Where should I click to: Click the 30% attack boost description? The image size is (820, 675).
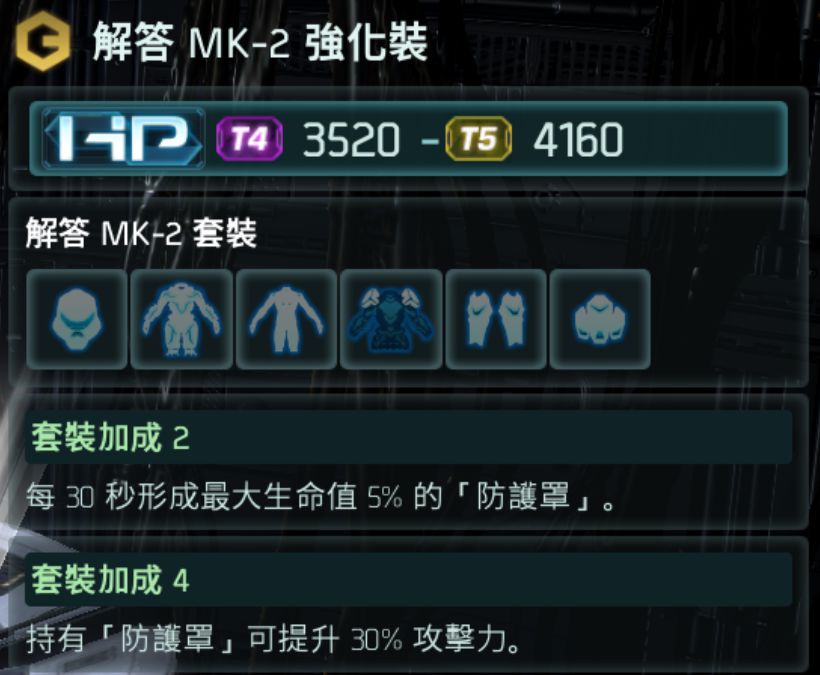pyautogui.click(x=274, y=639)
